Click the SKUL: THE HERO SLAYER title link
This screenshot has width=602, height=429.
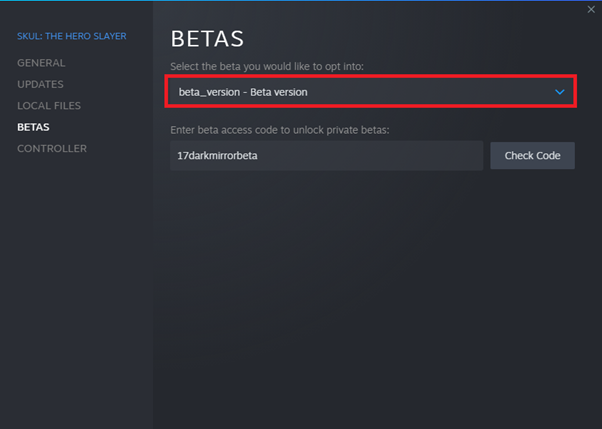(71, 36)
